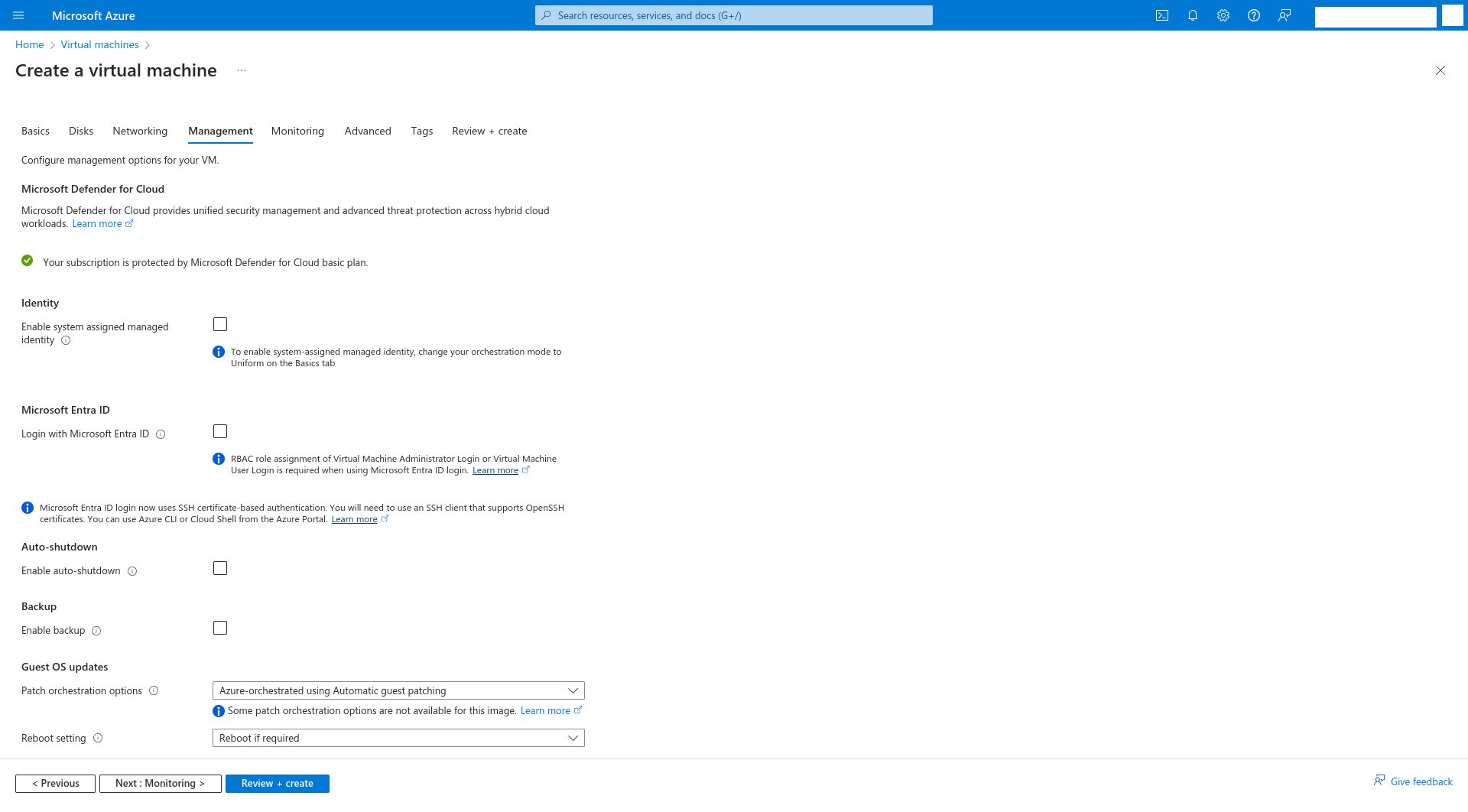Open Give feedback link
The image size is (1468, 812).
coord(1421,781)
